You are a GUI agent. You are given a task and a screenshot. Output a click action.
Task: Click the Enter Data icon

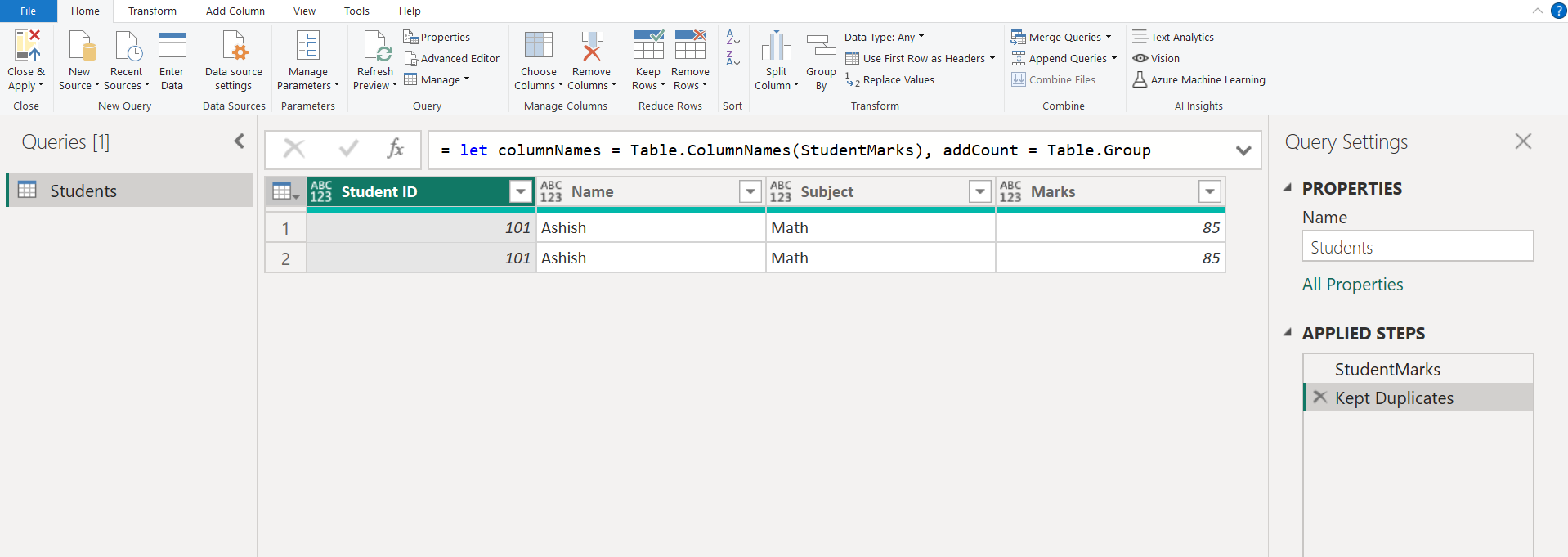(172, 46)
